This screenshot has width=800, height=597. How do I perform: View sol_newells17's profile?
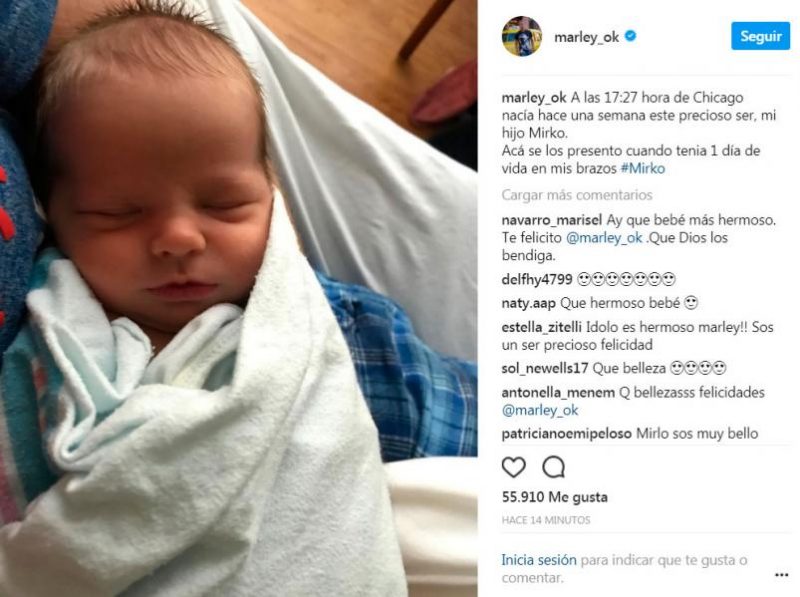544,368
